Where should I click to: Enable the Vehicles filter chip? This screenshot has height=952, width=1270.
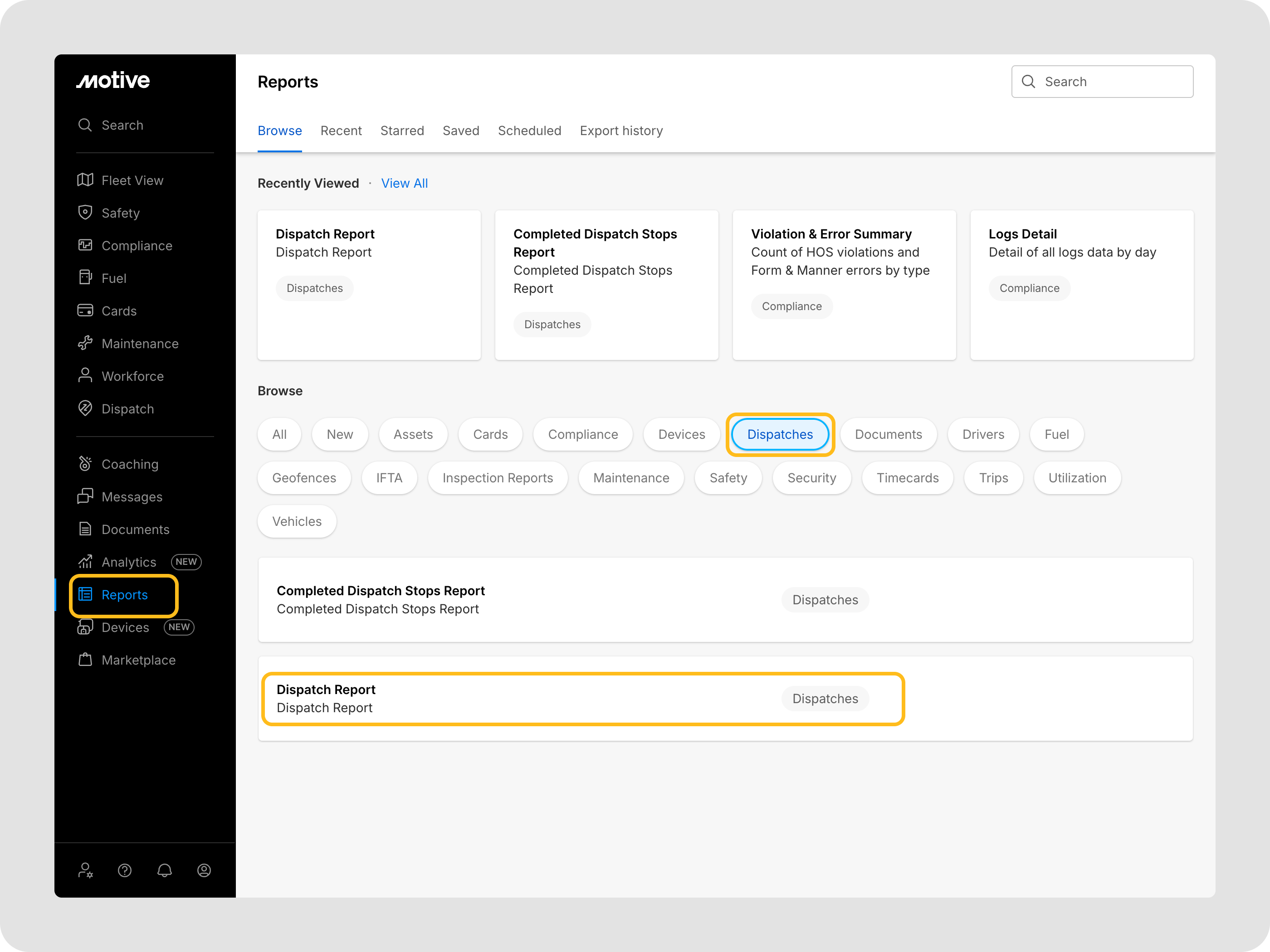[297, 522]
